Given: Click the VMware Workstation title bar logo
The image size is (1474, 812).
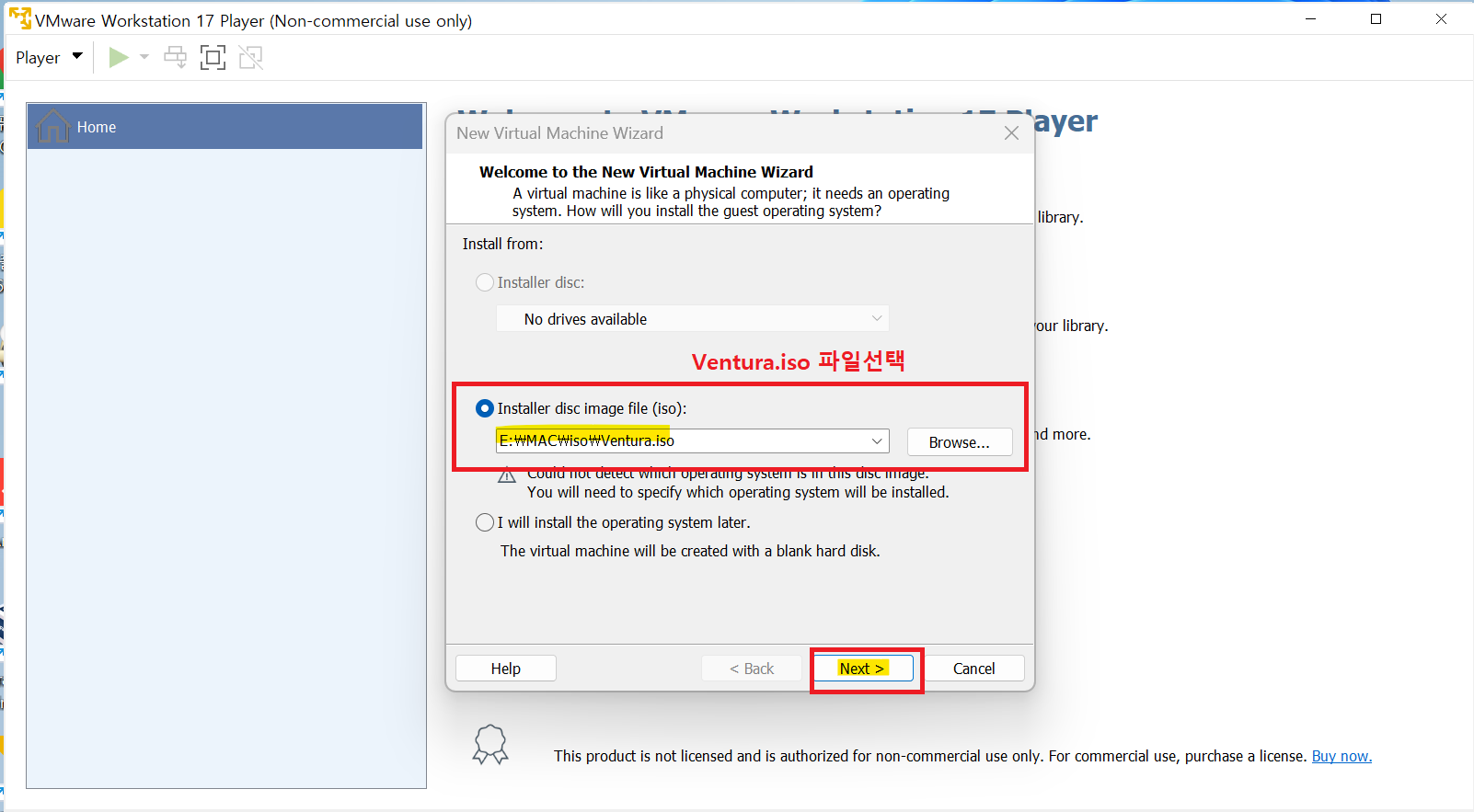Looking at the screenshot, I should (x=20, y=18).
